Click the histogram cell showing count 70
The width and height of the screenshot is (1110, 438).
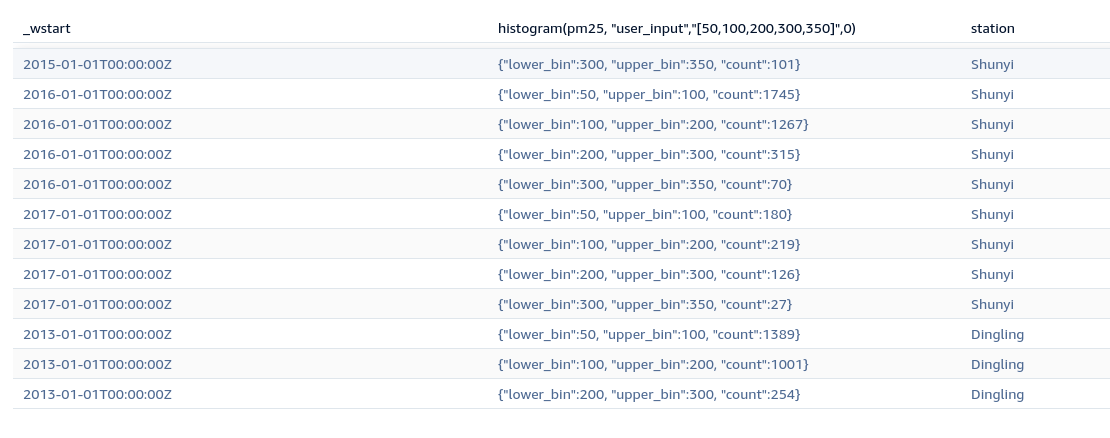coord(644,184)
